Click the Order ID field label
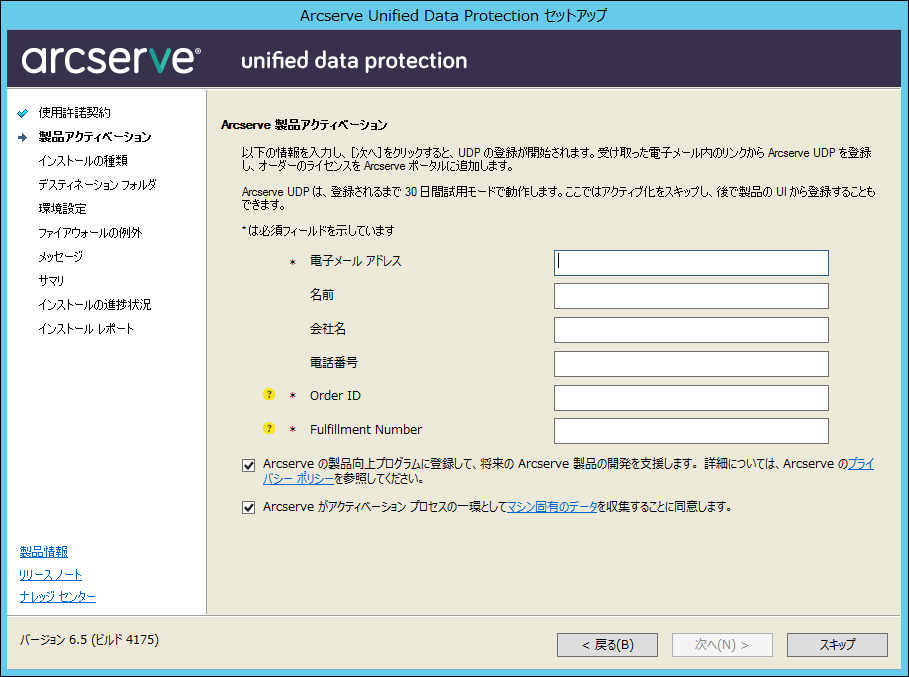This screenshot has height=677, width=909. click(x=335, y=395)
